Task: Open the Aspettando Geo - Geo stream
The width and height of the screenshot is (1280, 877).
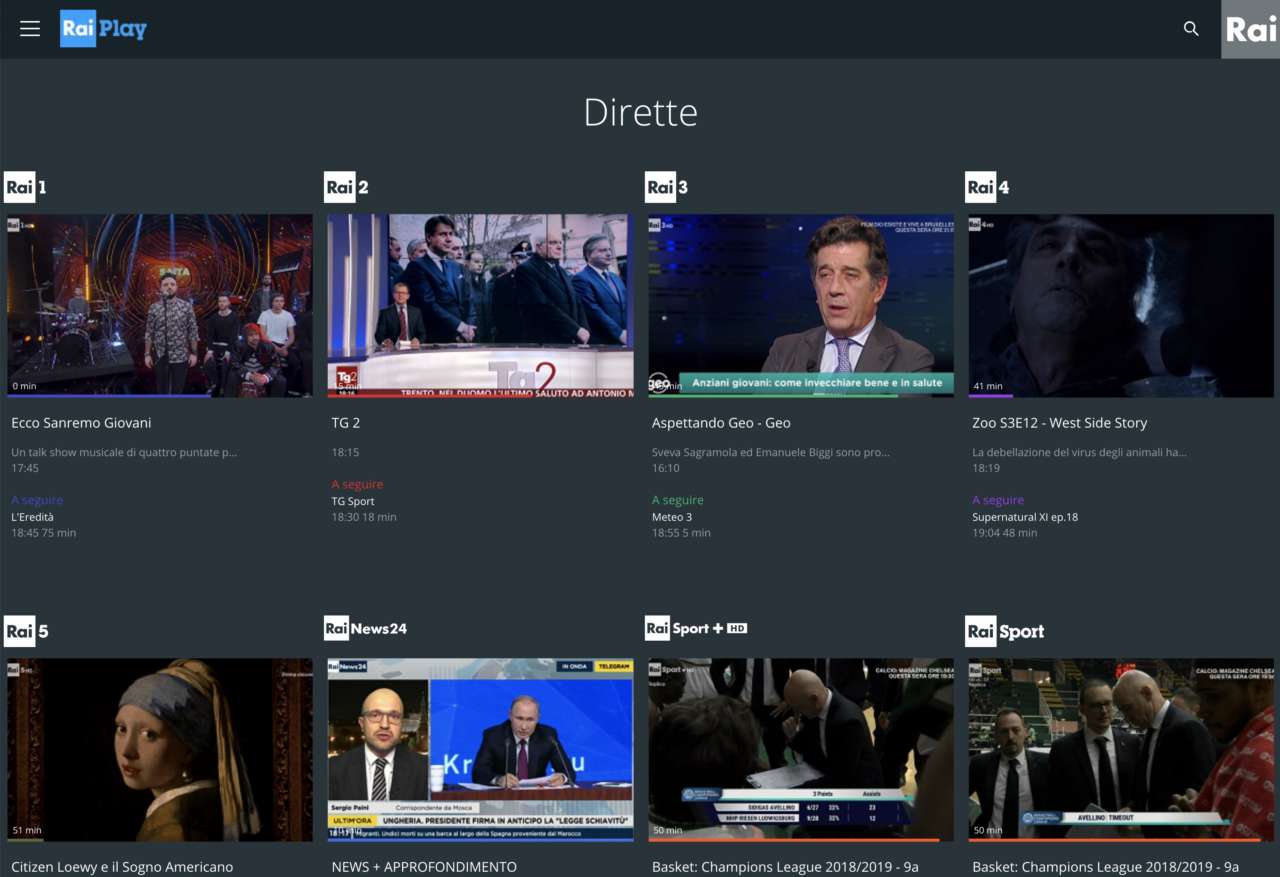Action: (x=800, y=306)
